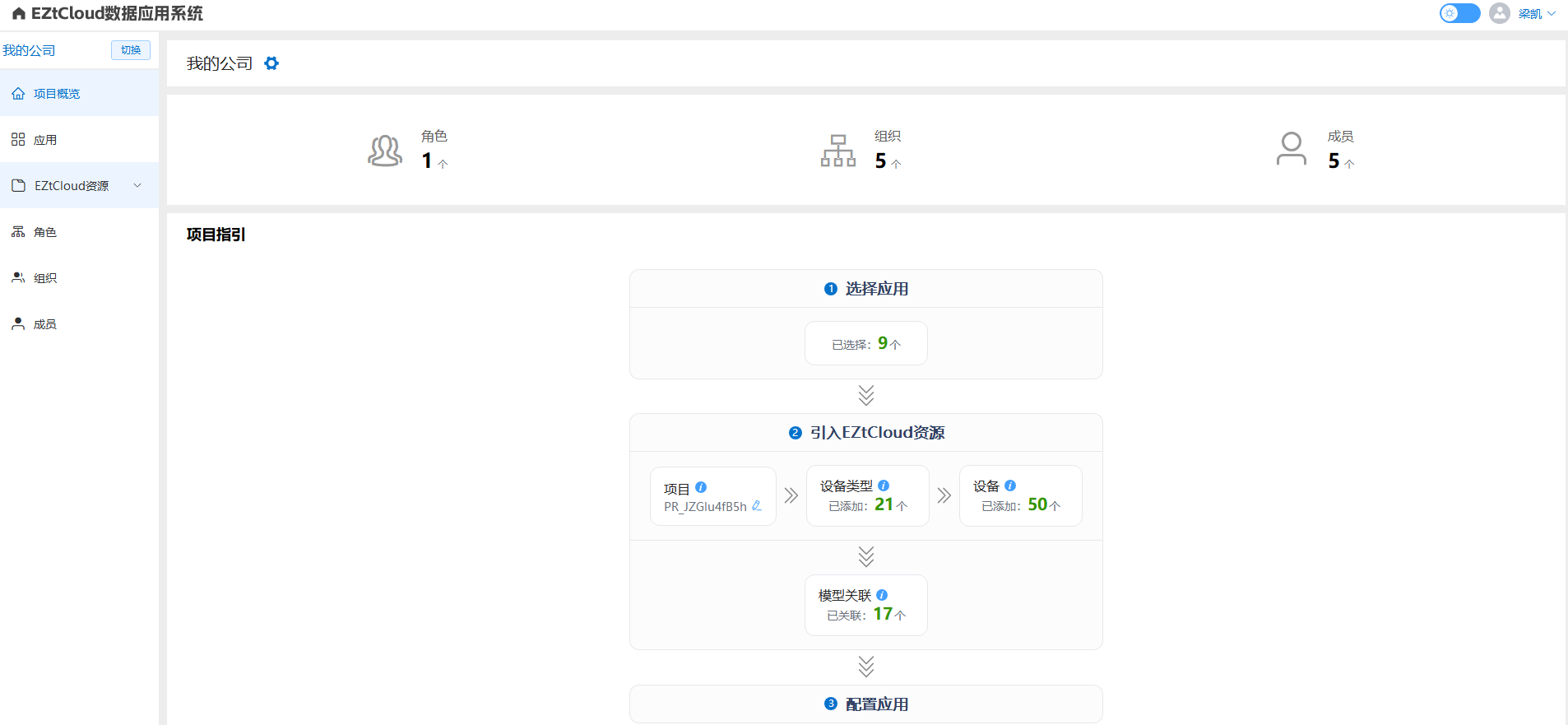This screenshot has height=725, width=1568.
Task: Expand the EZtCloud资源 sidebar menu
Action: 79,186
